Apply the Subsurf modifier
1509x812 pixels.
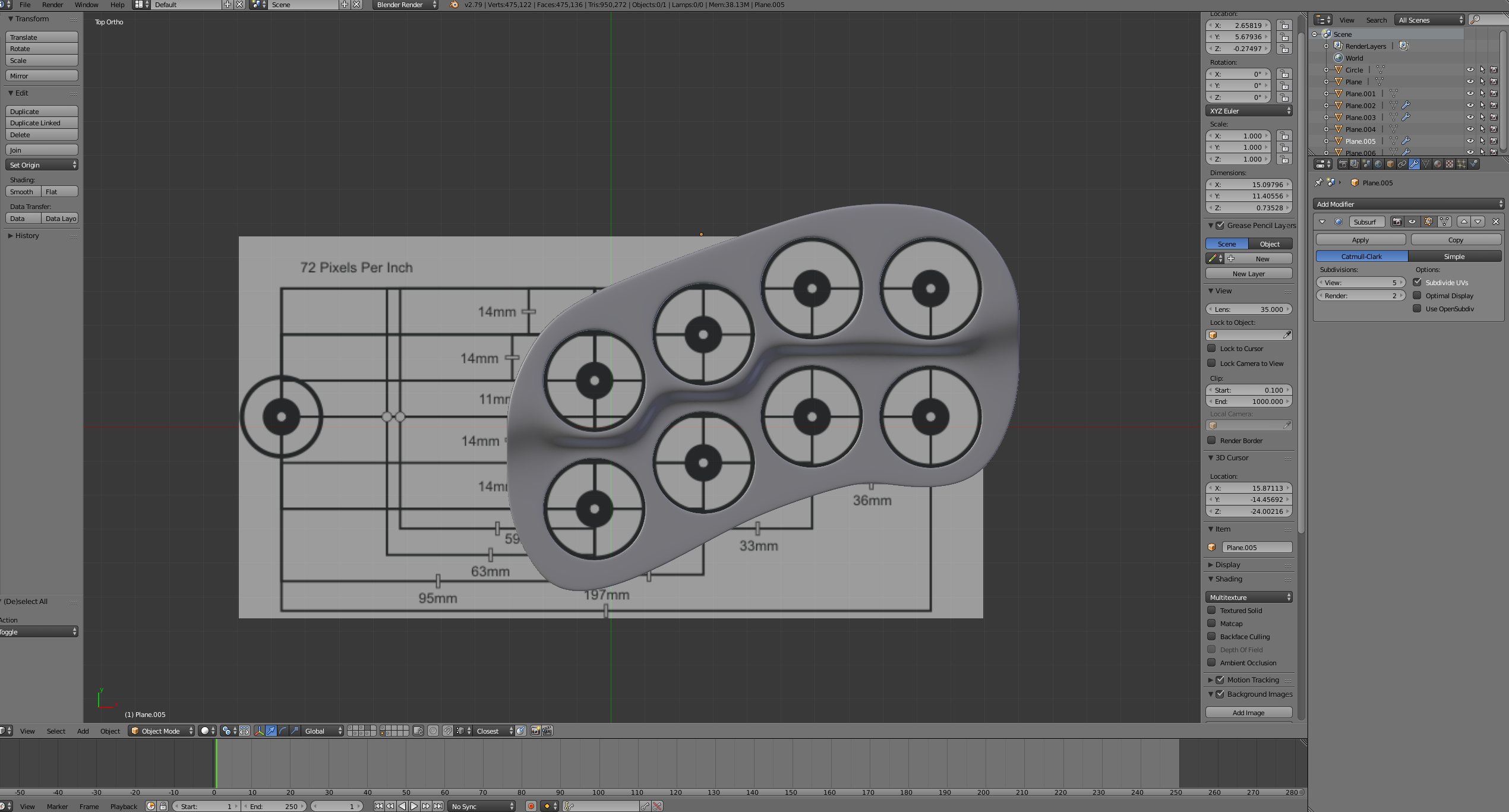[x=1360, y=239]
